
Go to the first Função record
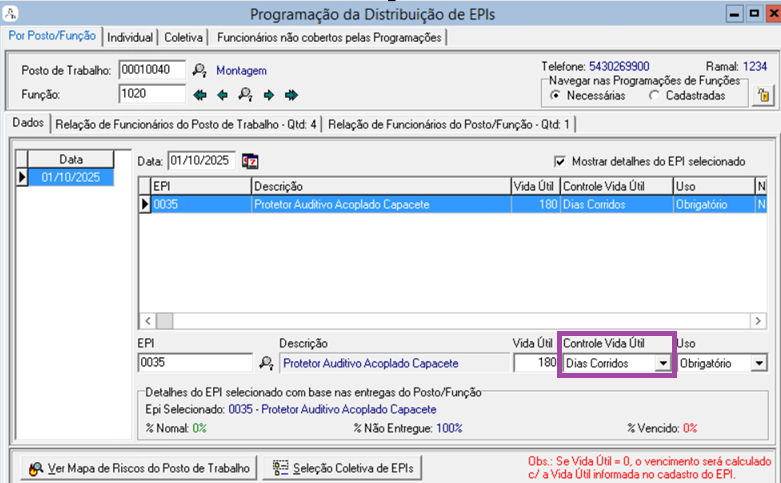click(x=200, y=95)
